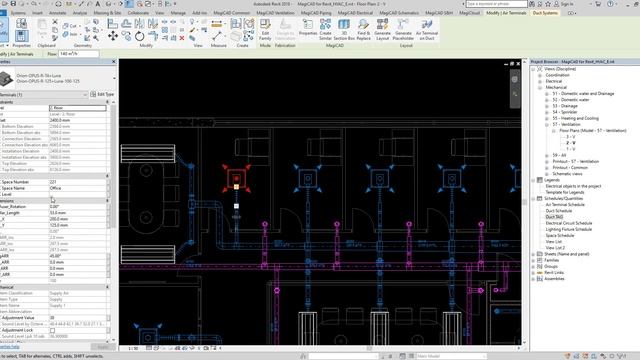Toggle the Adjustment Lock checkbox

52,330
